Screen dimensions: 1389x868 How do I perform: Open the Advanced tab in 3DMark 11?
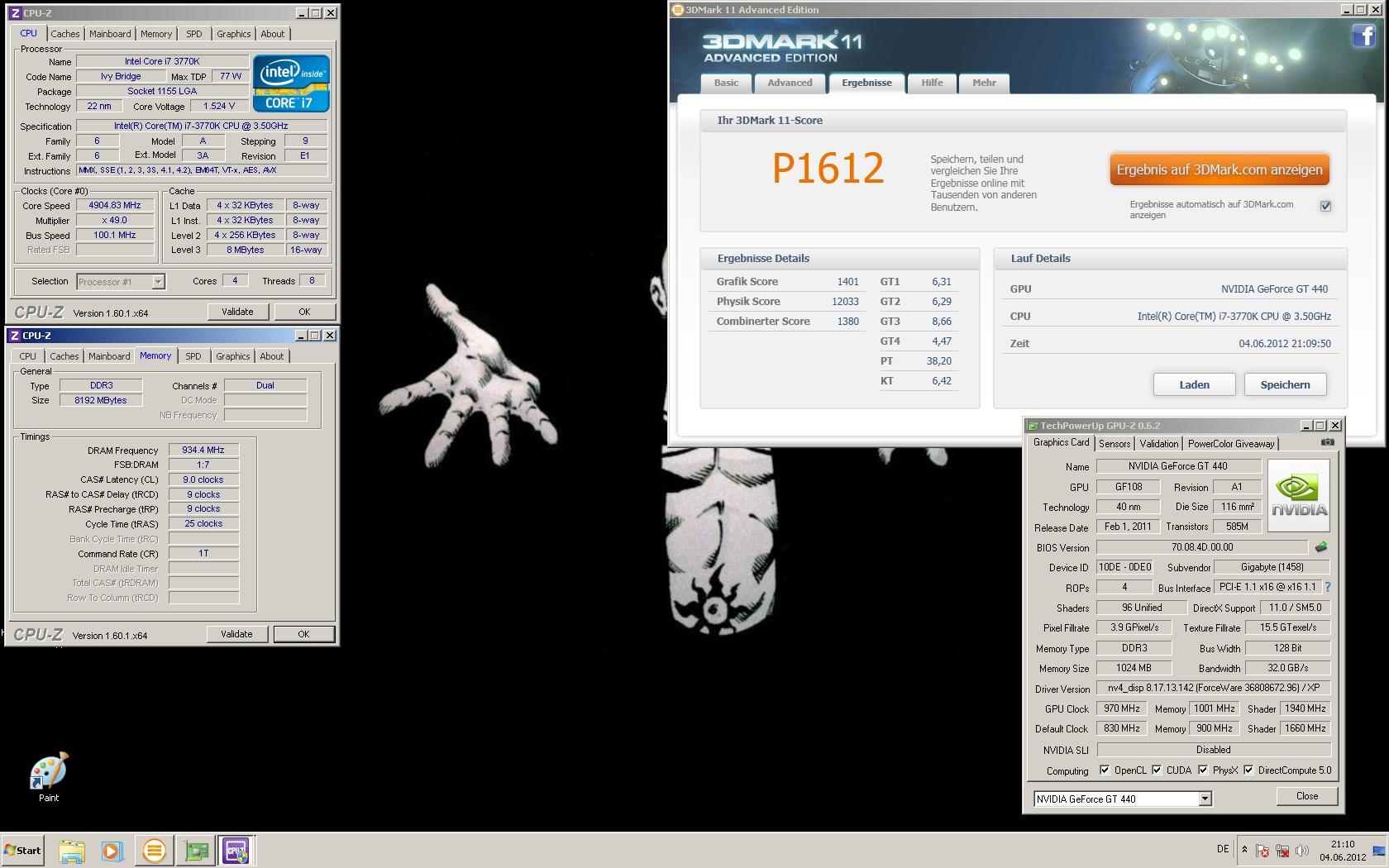coord(790,83)
